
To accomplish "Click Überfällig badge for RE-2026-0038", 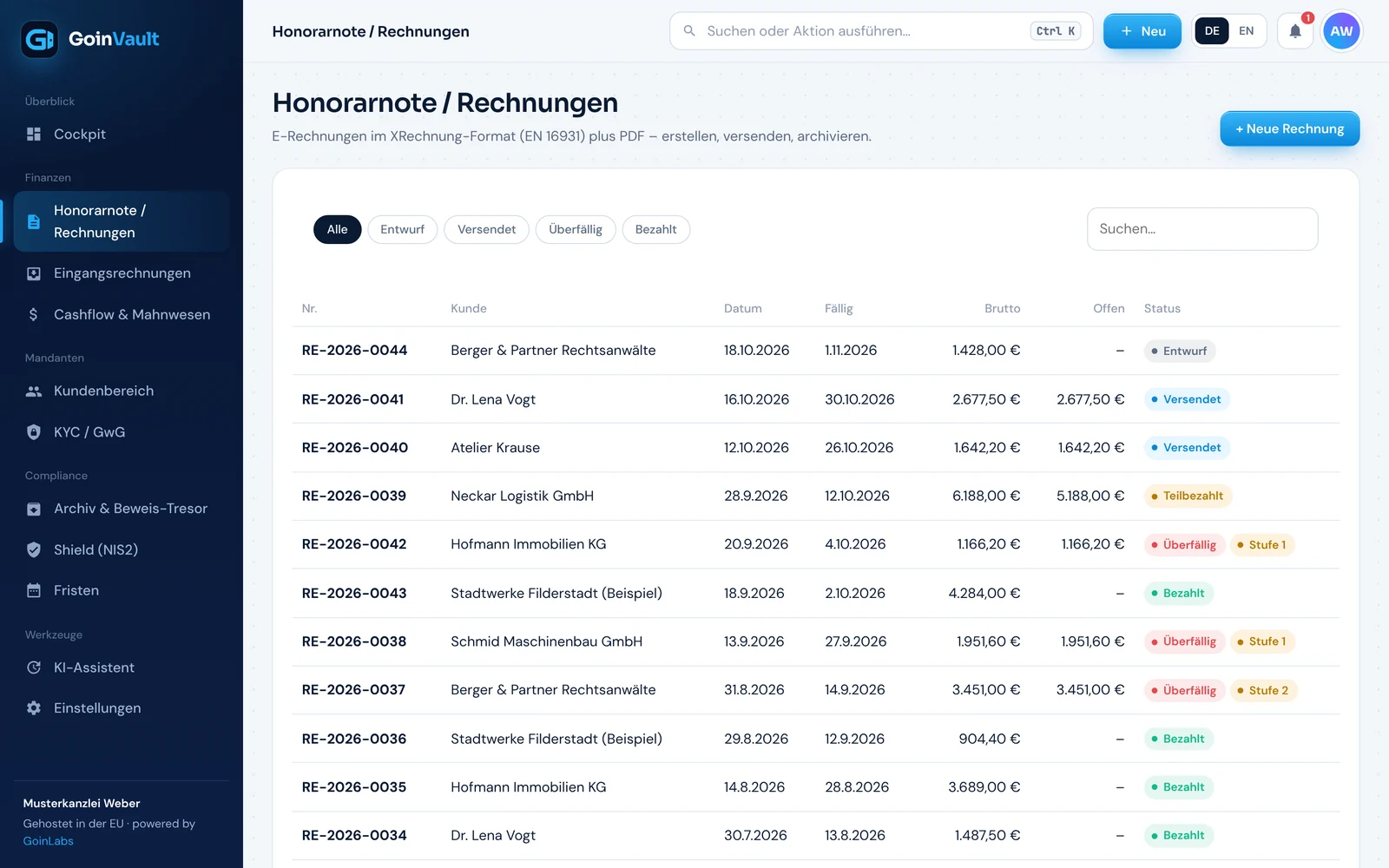I will tap(1185, 641).
